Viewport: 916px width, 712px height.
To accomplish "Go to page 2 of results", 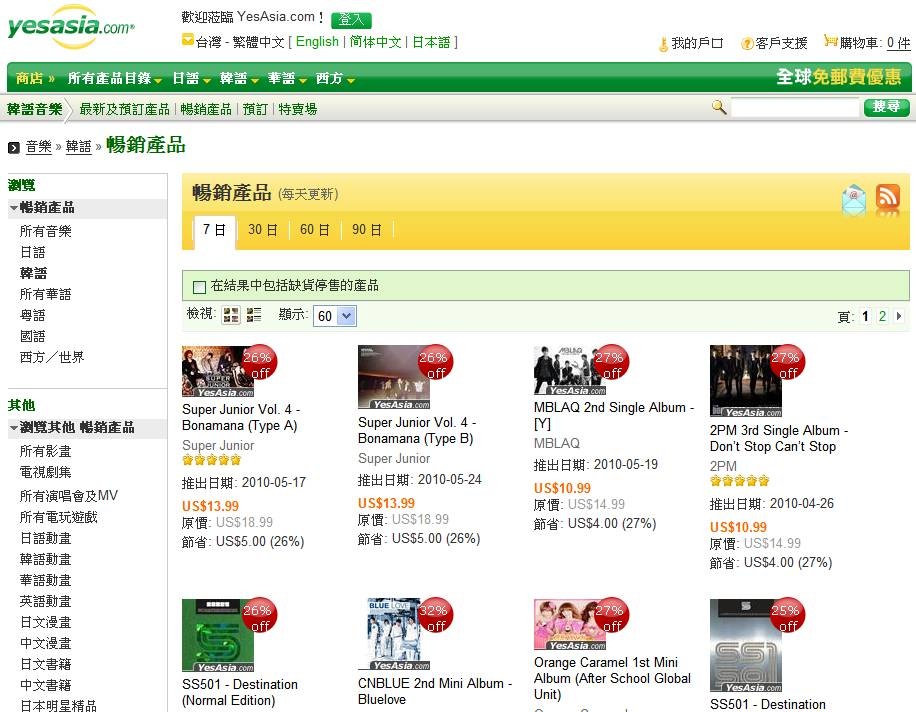I will click(882, 316).
